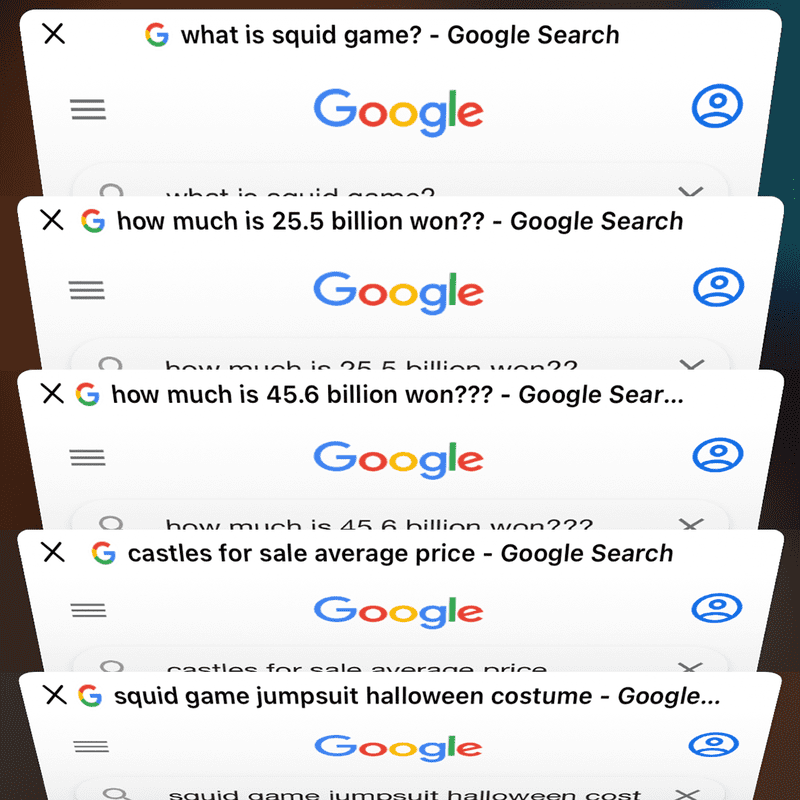Close the '45.6 billion won' tab
Viewport: 800px width, 800px height.
click(53, 394)
